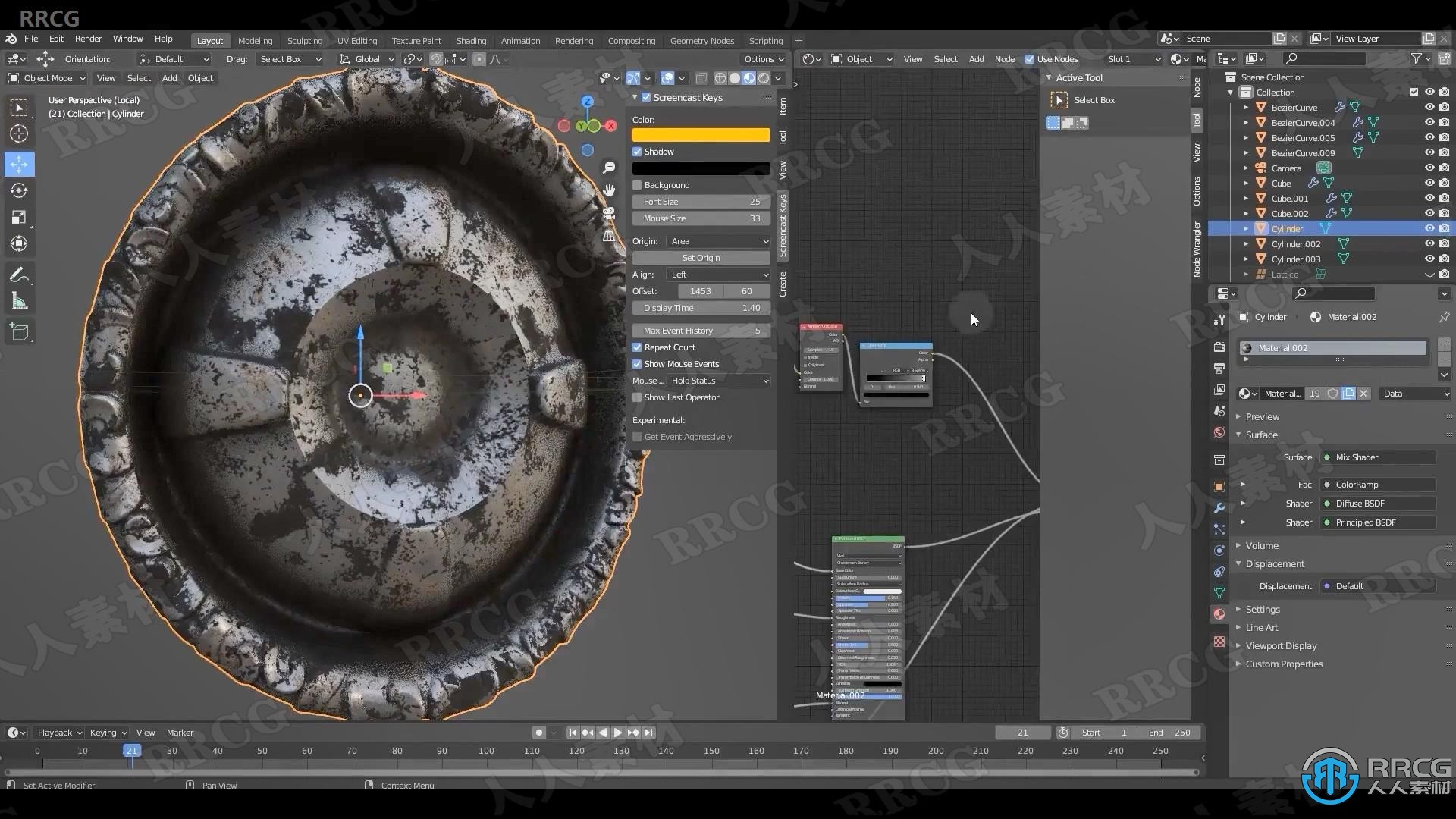This screenshot has height=819, width=1456.
Task: Click the modifier properties wrench icon
Action: point(1220,507)
